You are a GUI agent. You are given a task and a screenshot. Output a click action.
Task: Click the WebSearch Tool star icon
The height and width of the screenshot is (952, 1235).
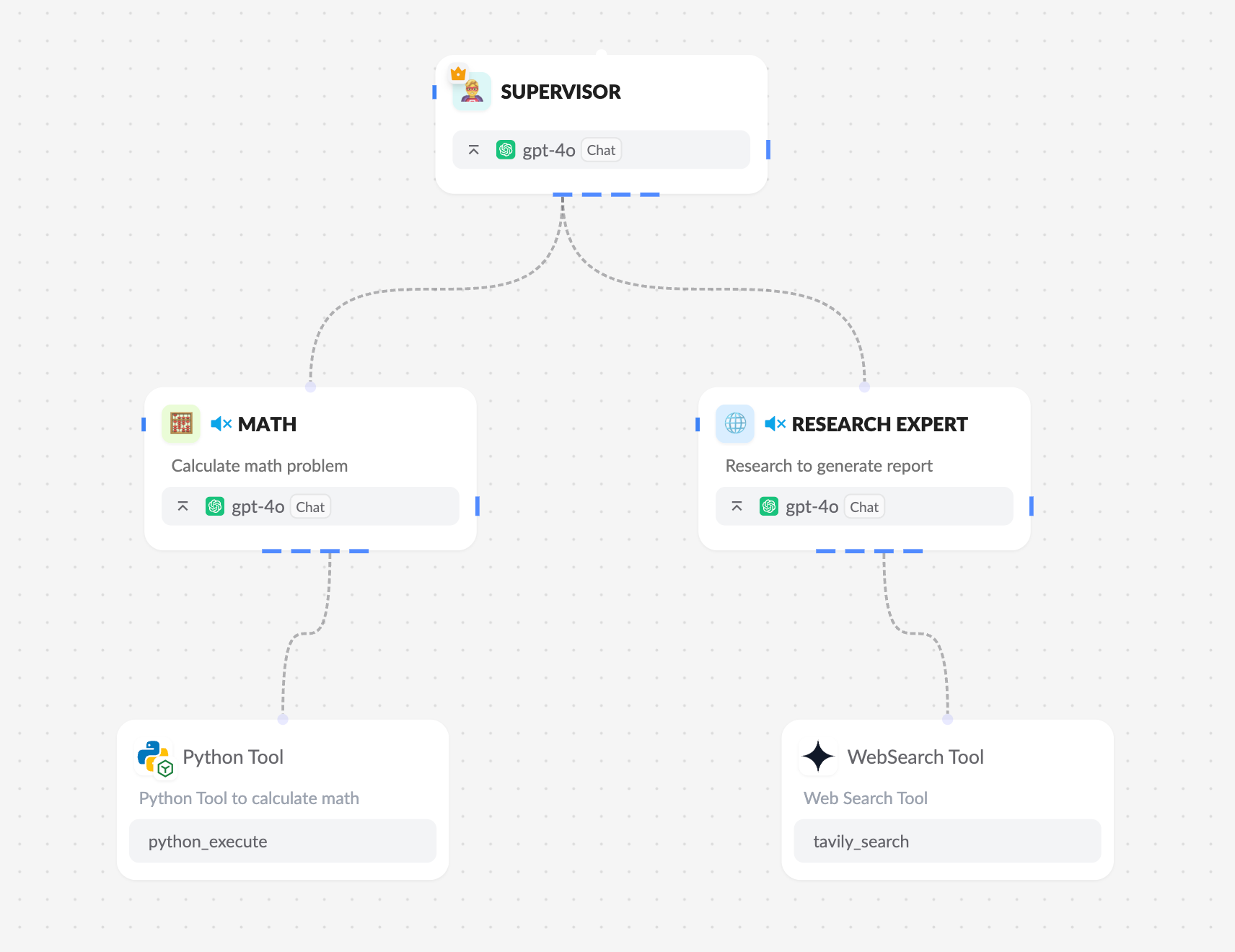(x=818, y=757)
